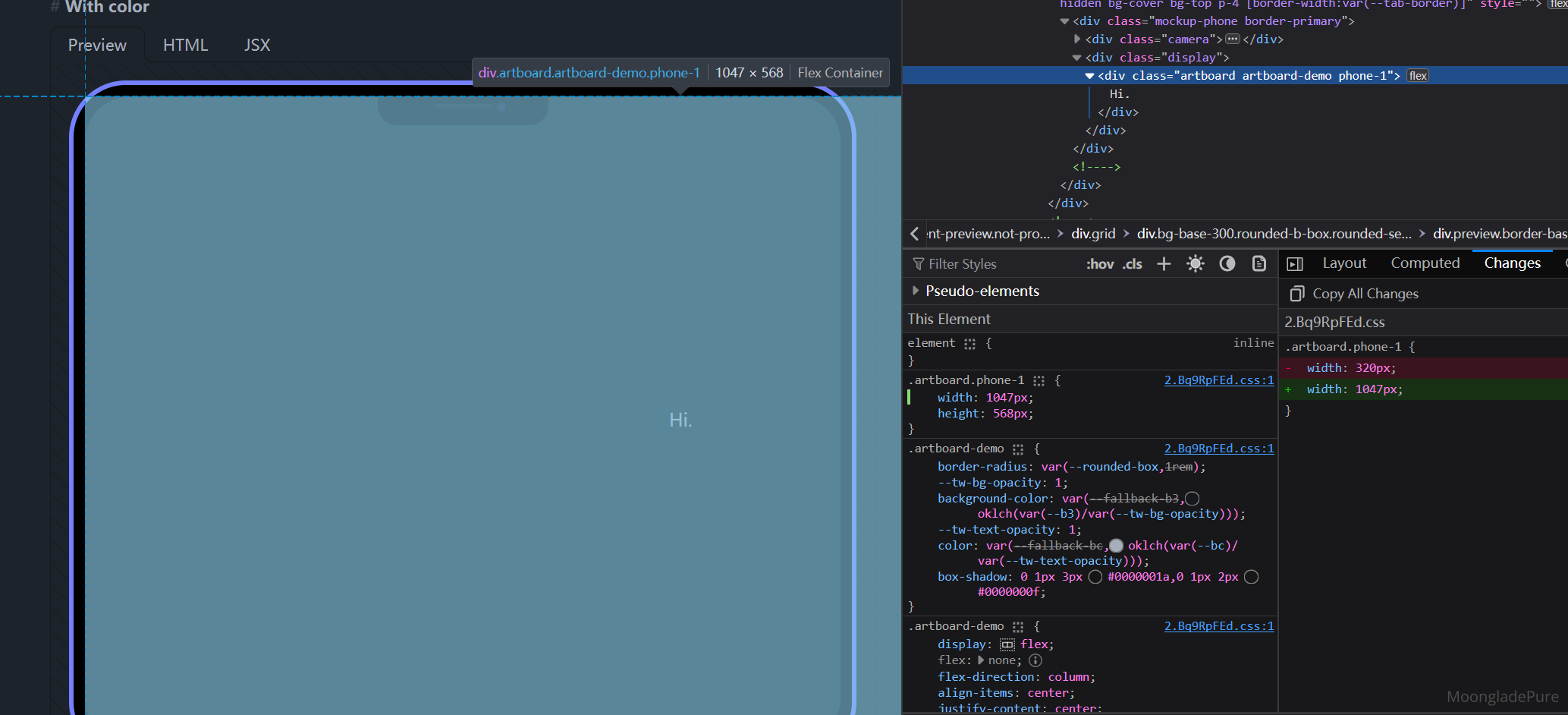Expand the div class camera node

click(x=1077, y=39)
